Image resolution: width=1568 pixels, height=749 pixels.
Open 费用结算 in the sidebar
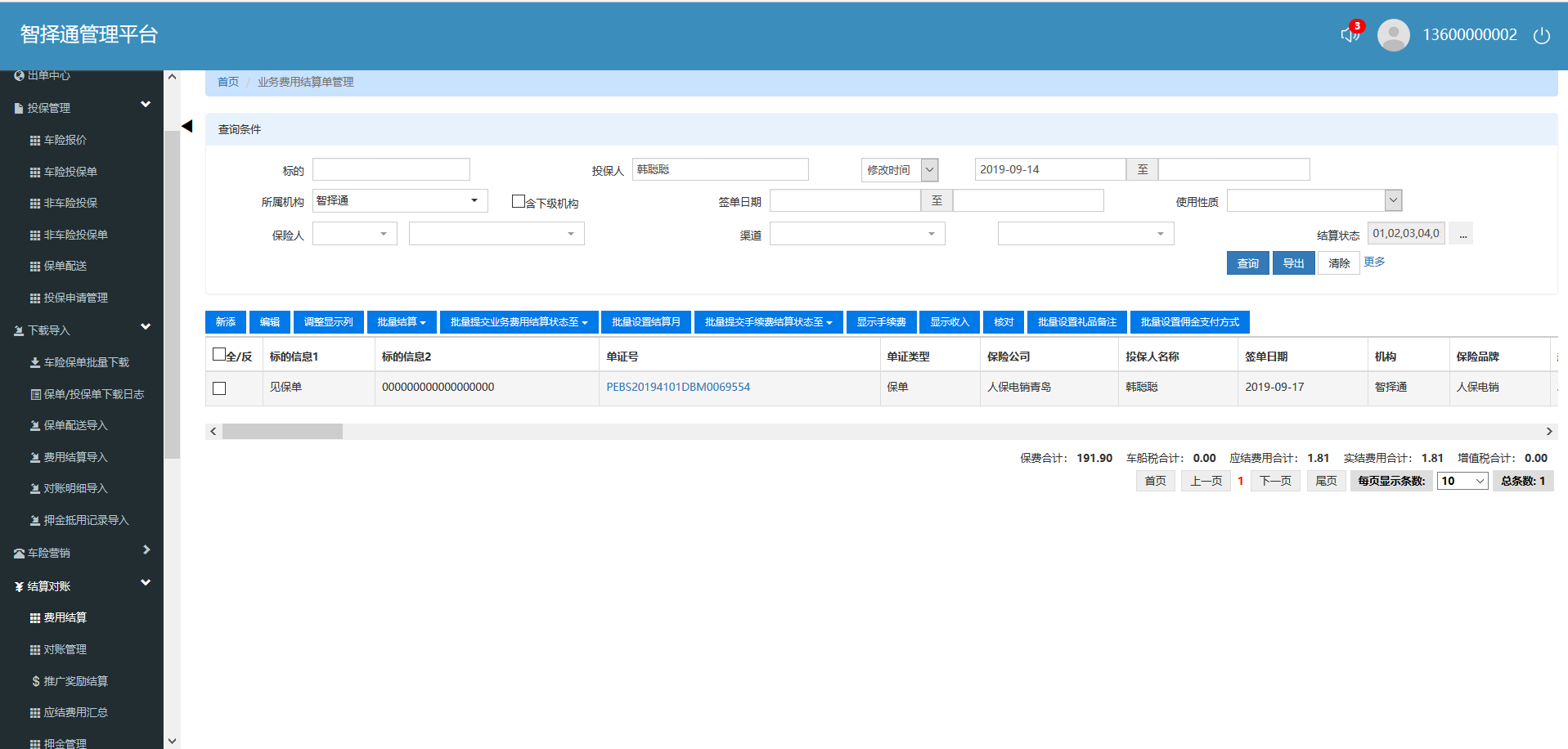pyautogui.click(x=65, y=617)
